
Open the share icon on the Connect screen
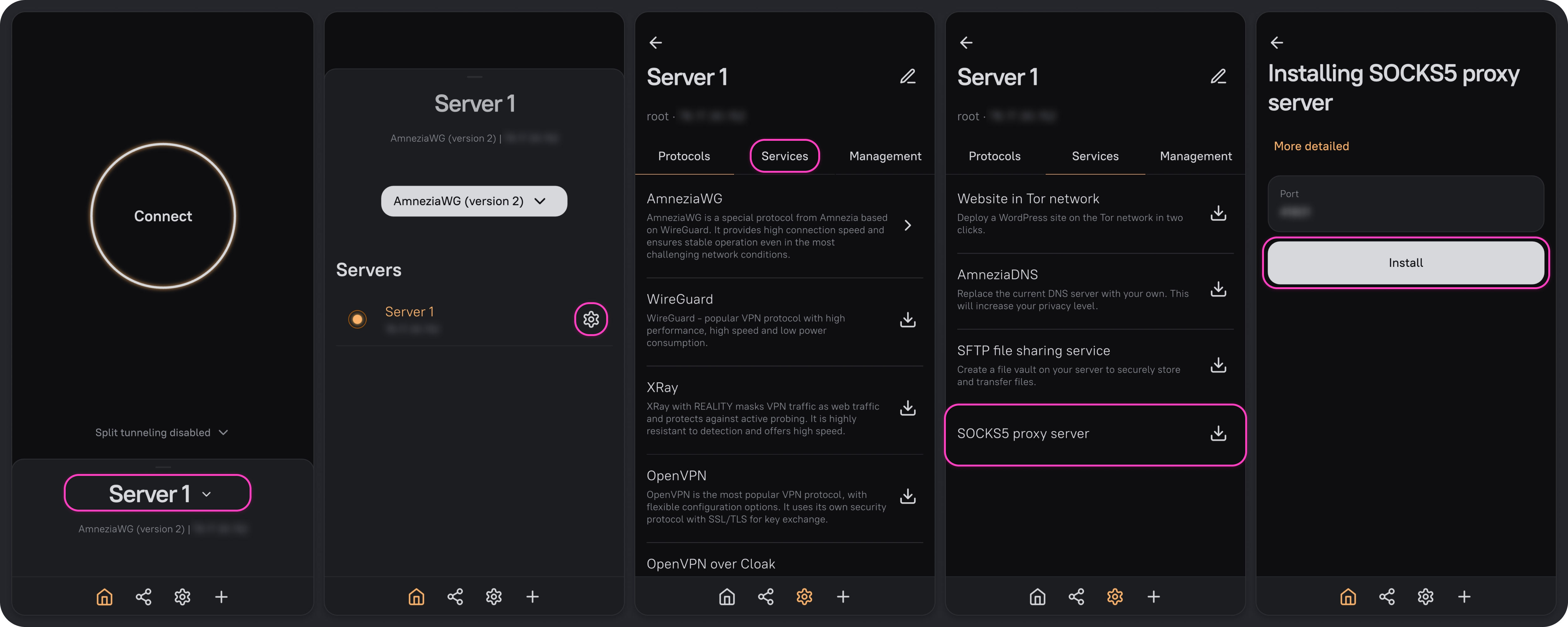tap(144, 597)
